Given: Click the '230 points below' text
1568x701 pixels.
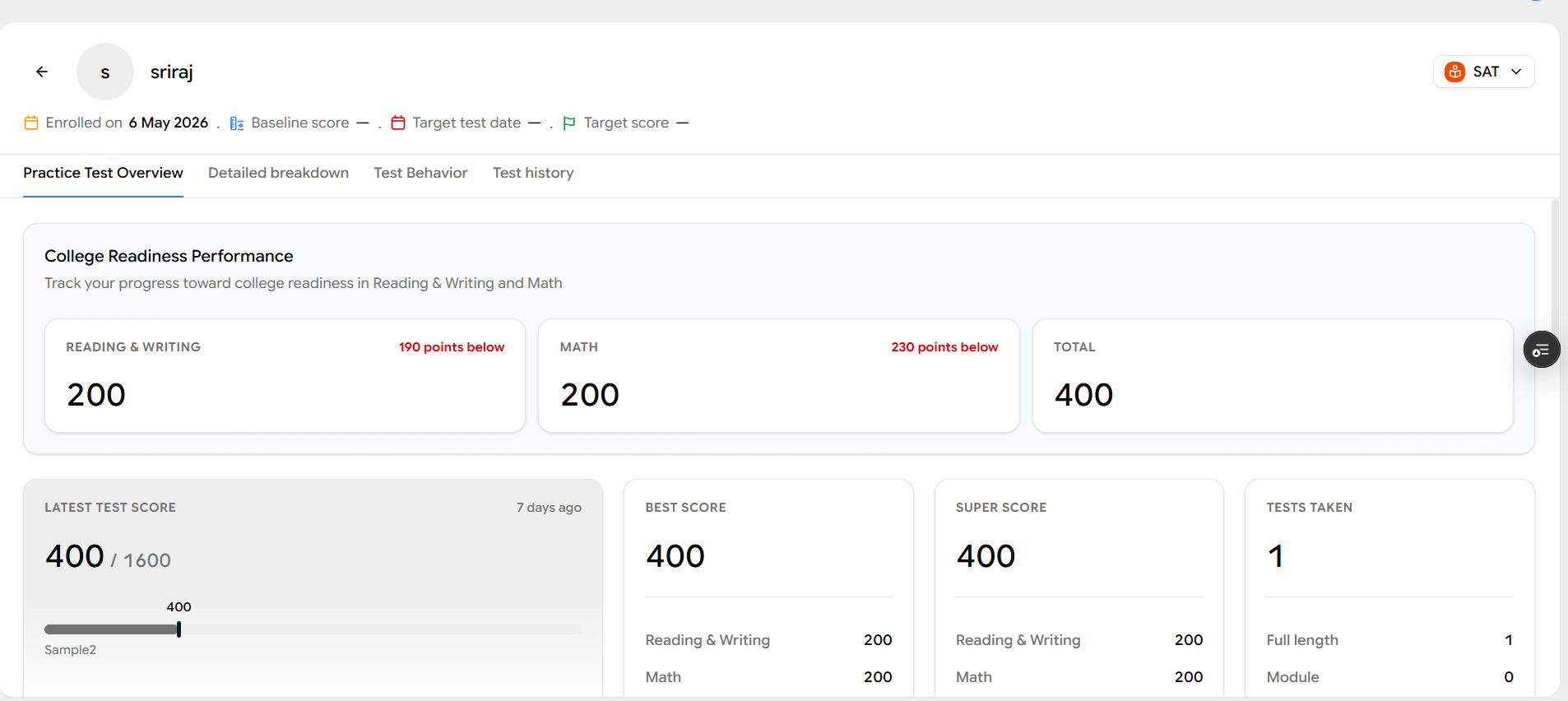Looking at the screenshot, I should (x=944, y=347).
